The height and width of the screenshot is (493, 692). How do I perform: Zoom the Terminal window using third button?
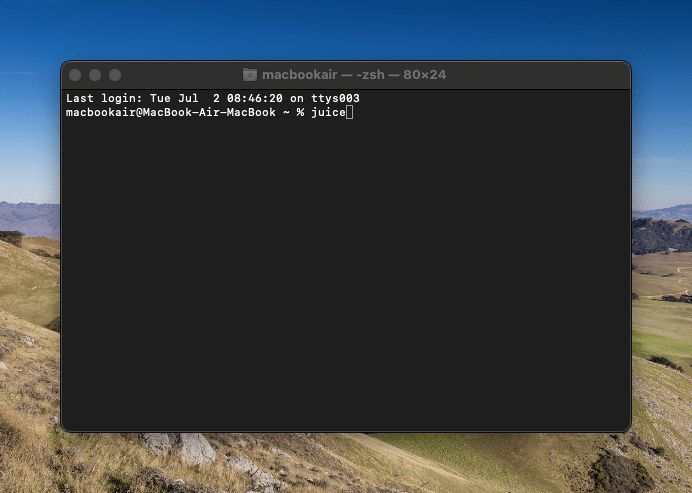pos(115,75)
